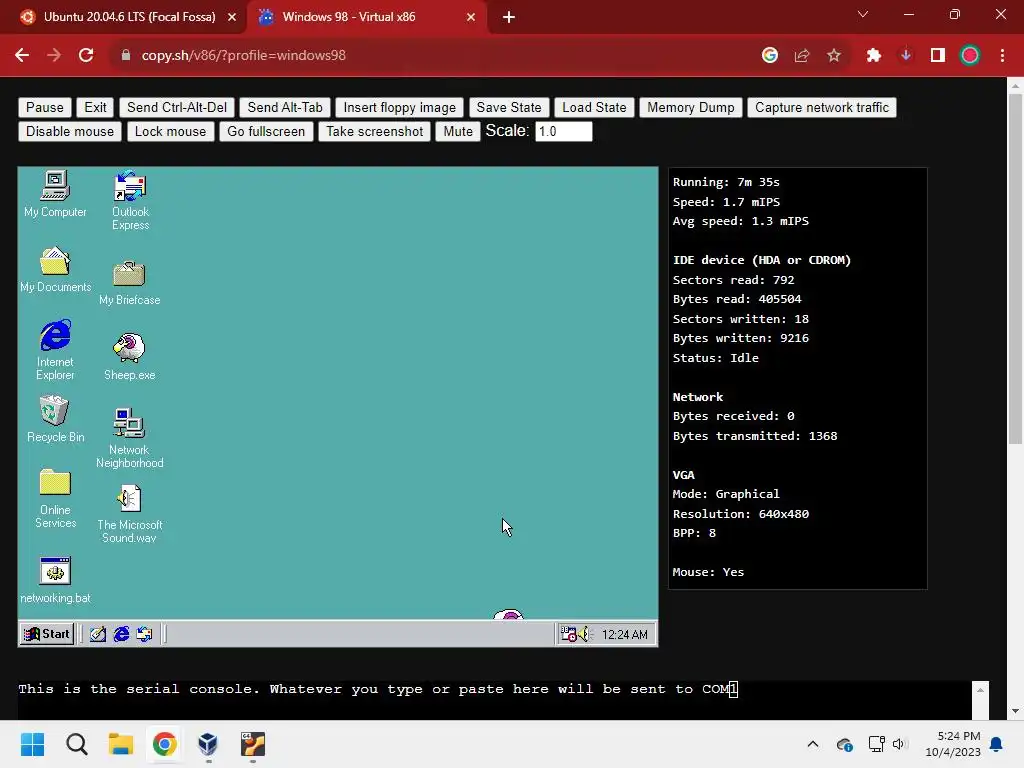
Task: Toggle the Mute button
Action: (458, 132)
